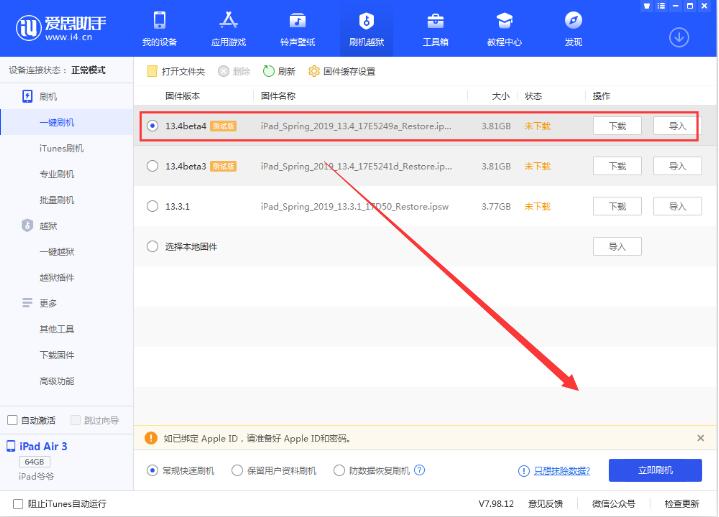Screen dimensions: 719x517
Task: Toggle 阻止iTunes自动运行 checkbox
Action: [18, 504]
